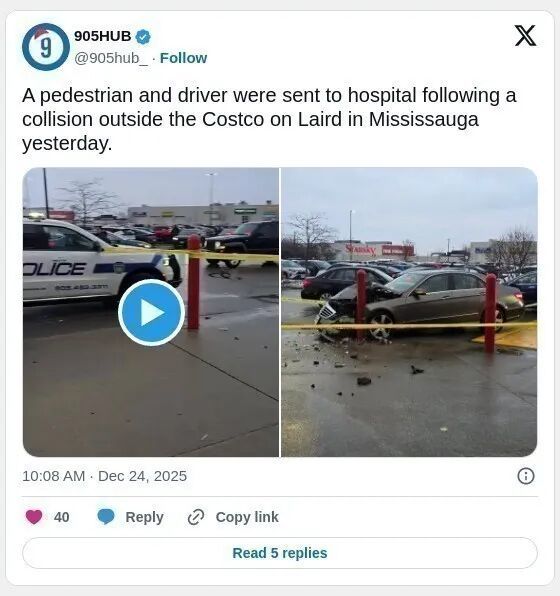Follow the 905hub_ account
The width and height of the screenshot is (560, 596).
(x=183, y=58)
